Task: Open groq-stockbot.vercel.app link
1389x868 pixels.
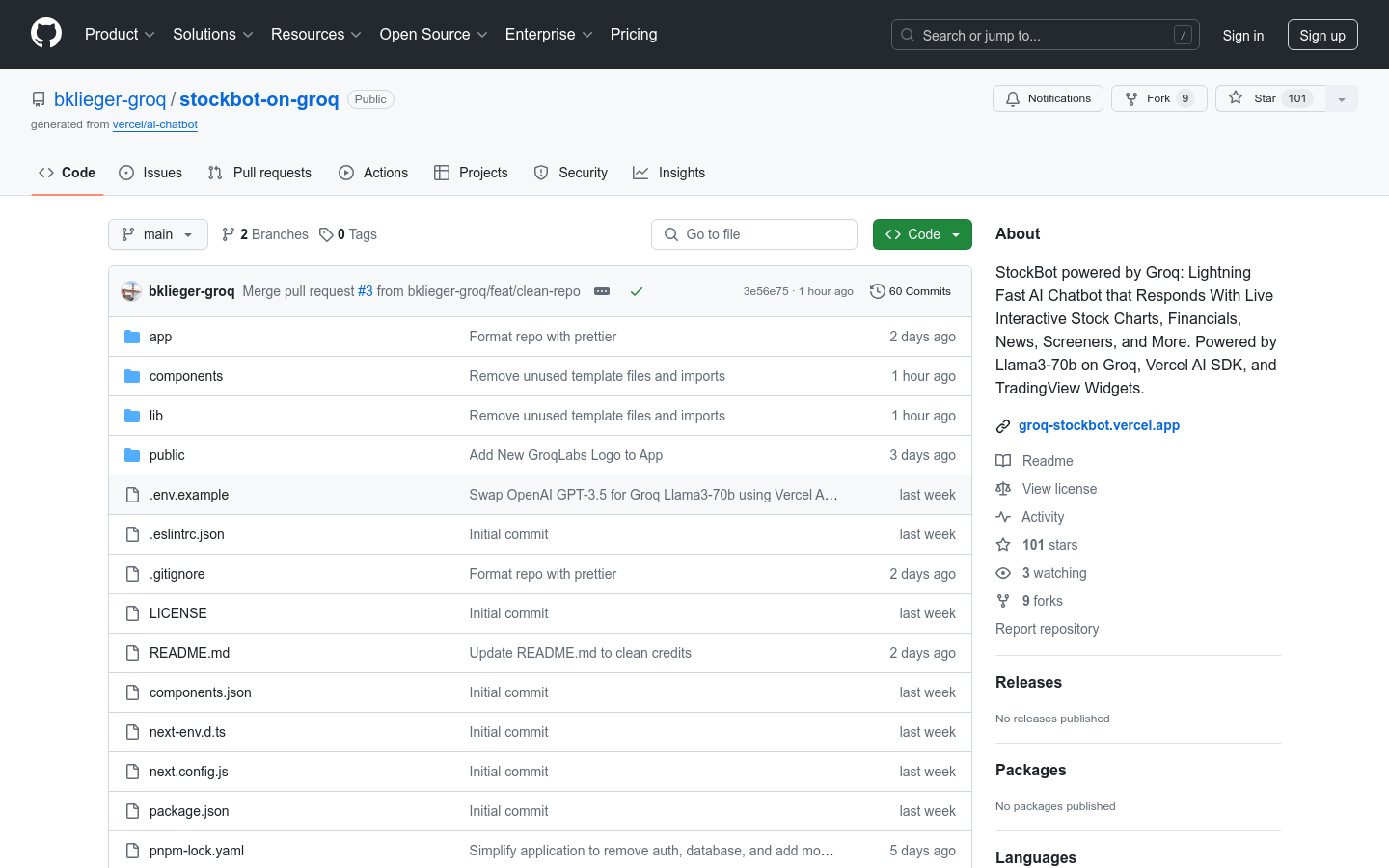Action: [x=1099, y=425]
